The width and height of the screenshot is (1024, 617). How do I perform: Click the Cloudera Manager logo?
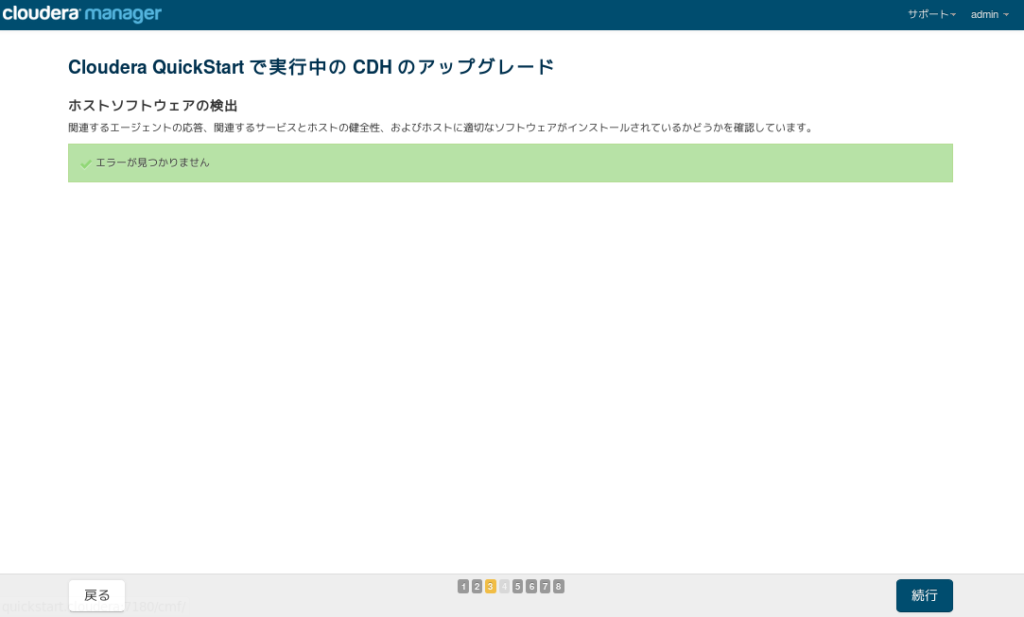82,14
